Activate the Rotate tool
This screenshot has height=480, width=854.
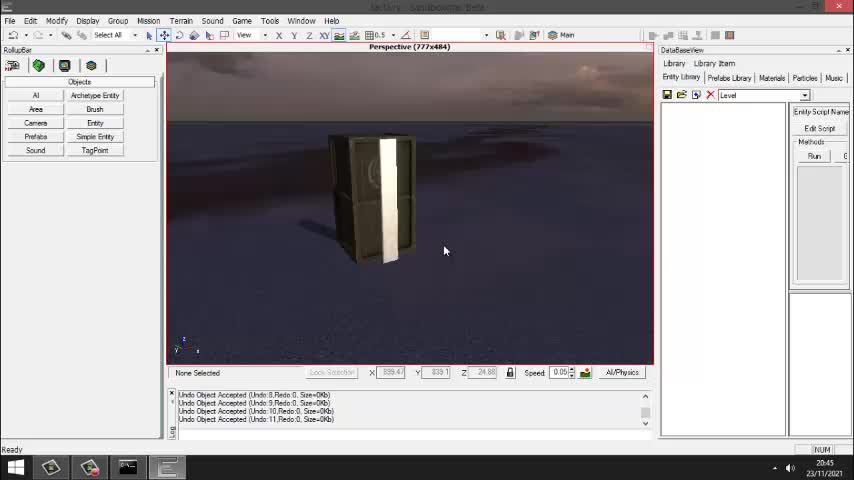pos(179,35)
